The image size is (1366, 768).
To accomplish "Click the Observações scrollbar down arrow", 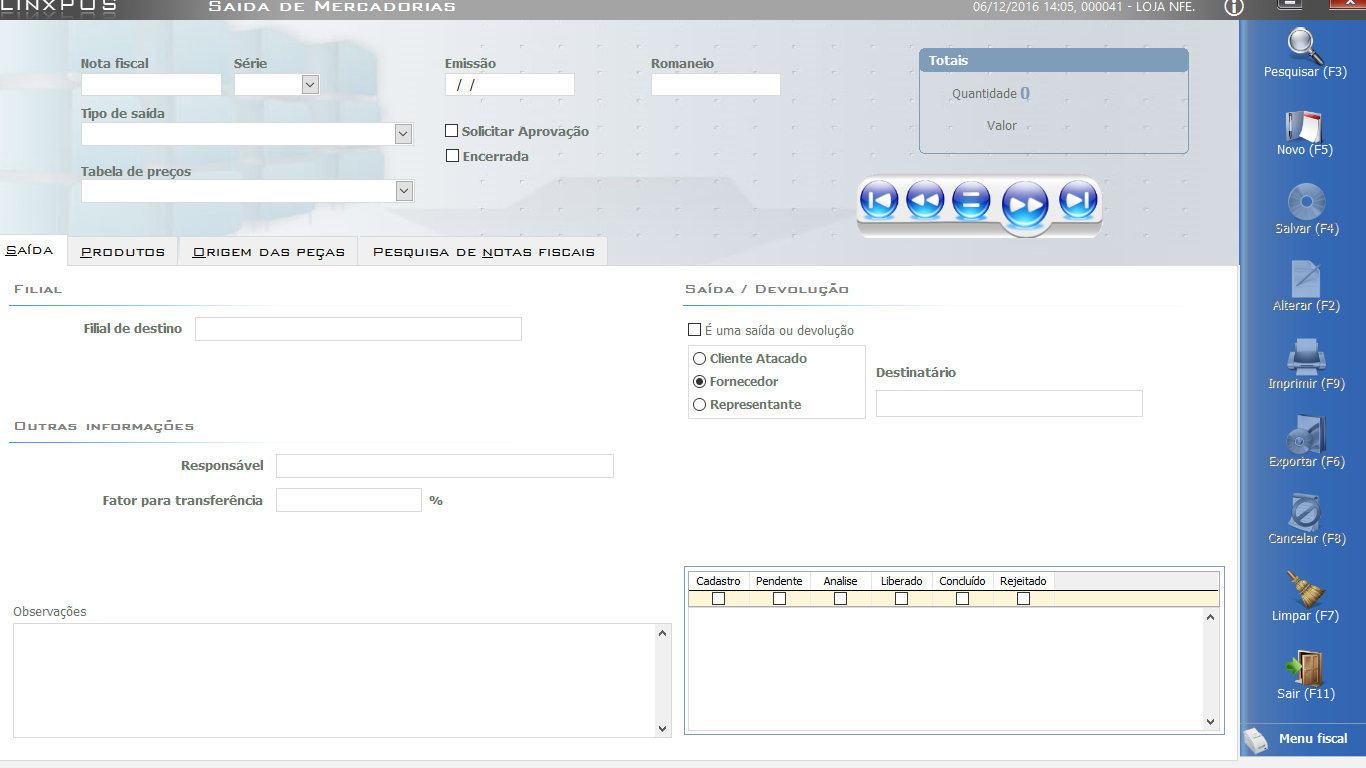I will coord(663,729).
